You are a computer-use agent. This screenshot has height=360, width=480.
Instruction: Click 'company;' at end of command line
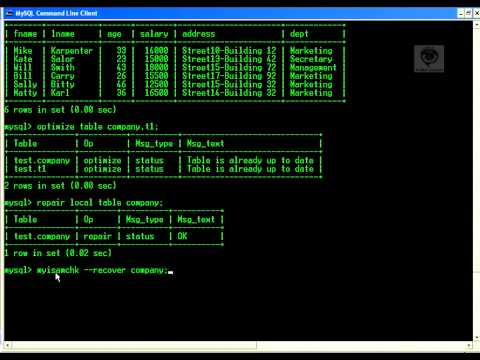pyautogui.click(x=149, y=270)
